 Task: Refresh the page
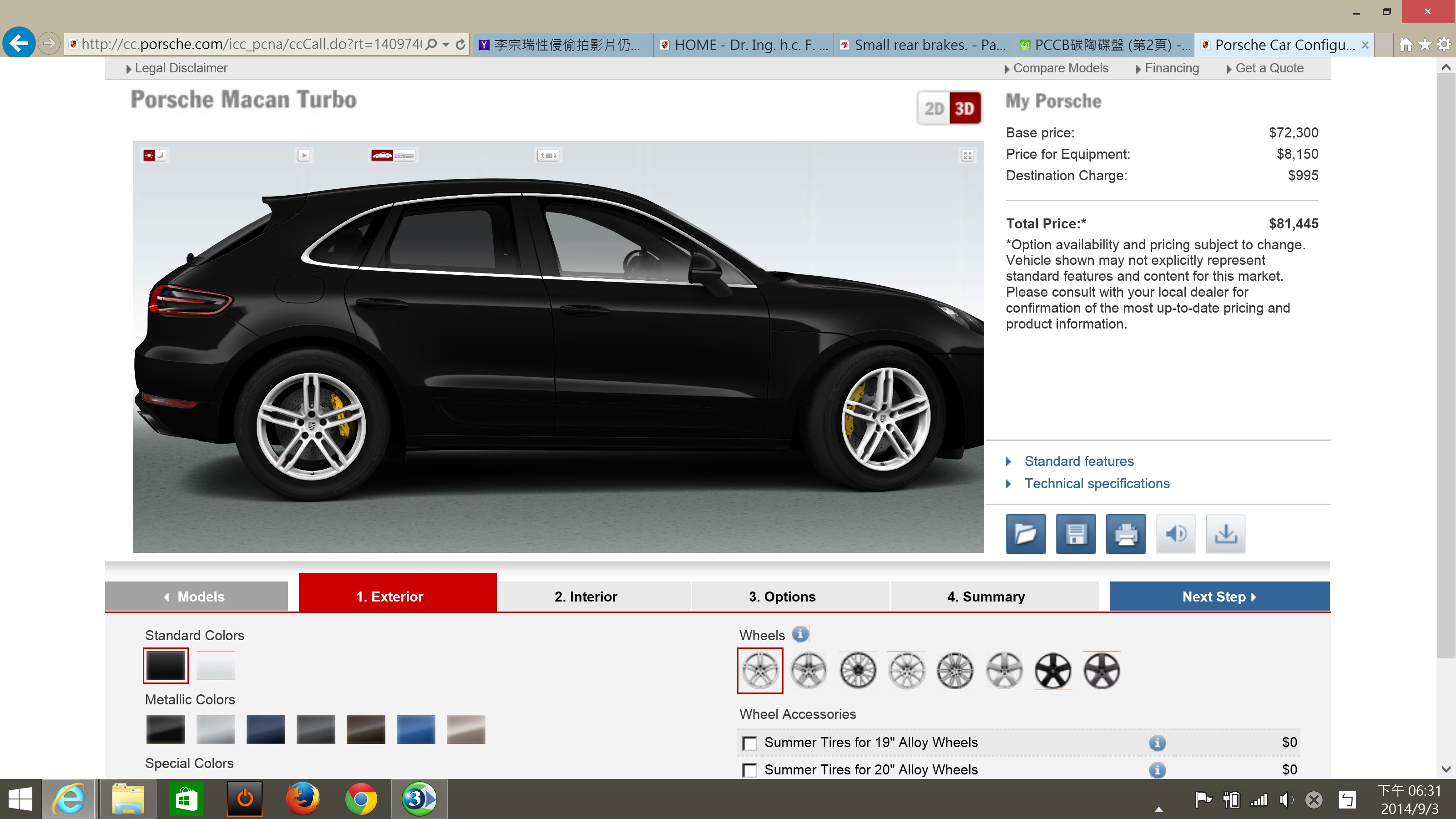pos(460,44)
